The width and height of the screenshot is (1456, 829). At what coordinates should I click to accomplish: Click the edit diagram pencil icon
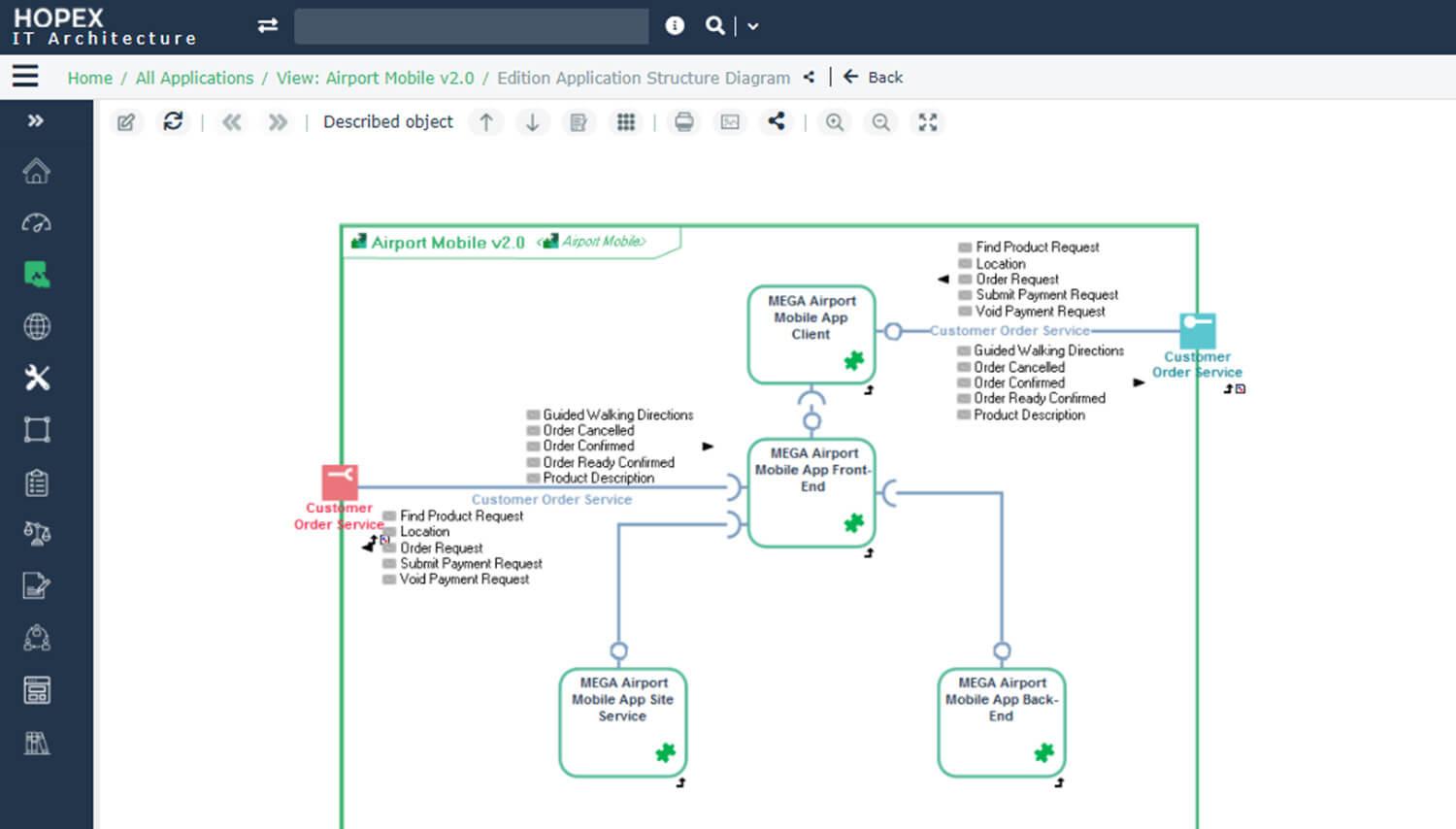(126, 122)
